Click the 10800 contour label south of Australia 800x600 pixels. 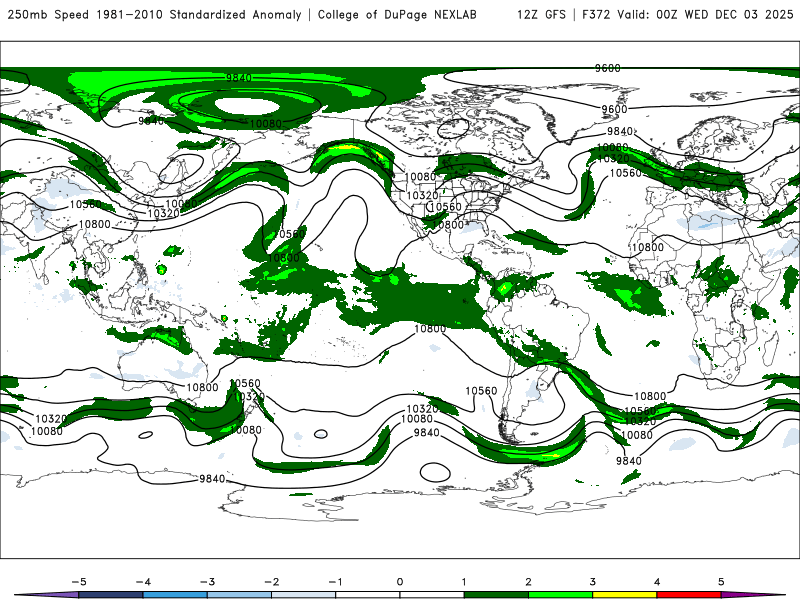(x=202, y=387)
